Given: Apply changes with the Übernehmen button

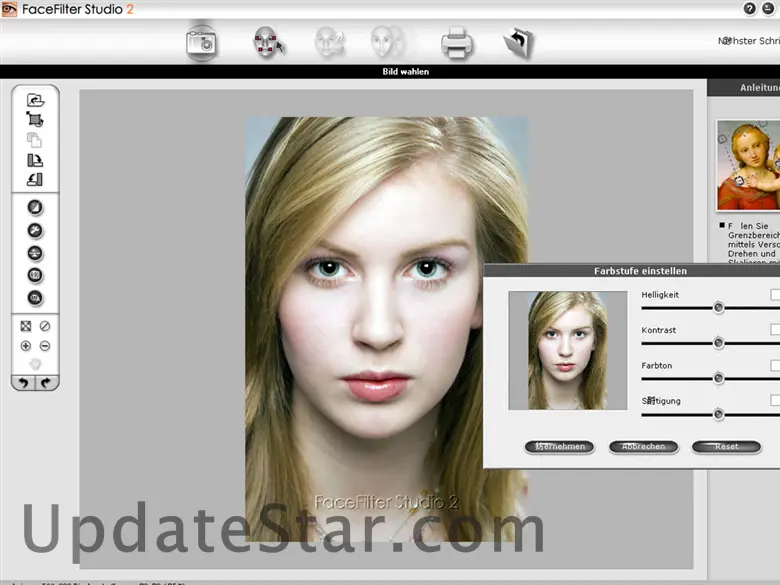Looking at the screenshot, I should click(x=559, y=447).
